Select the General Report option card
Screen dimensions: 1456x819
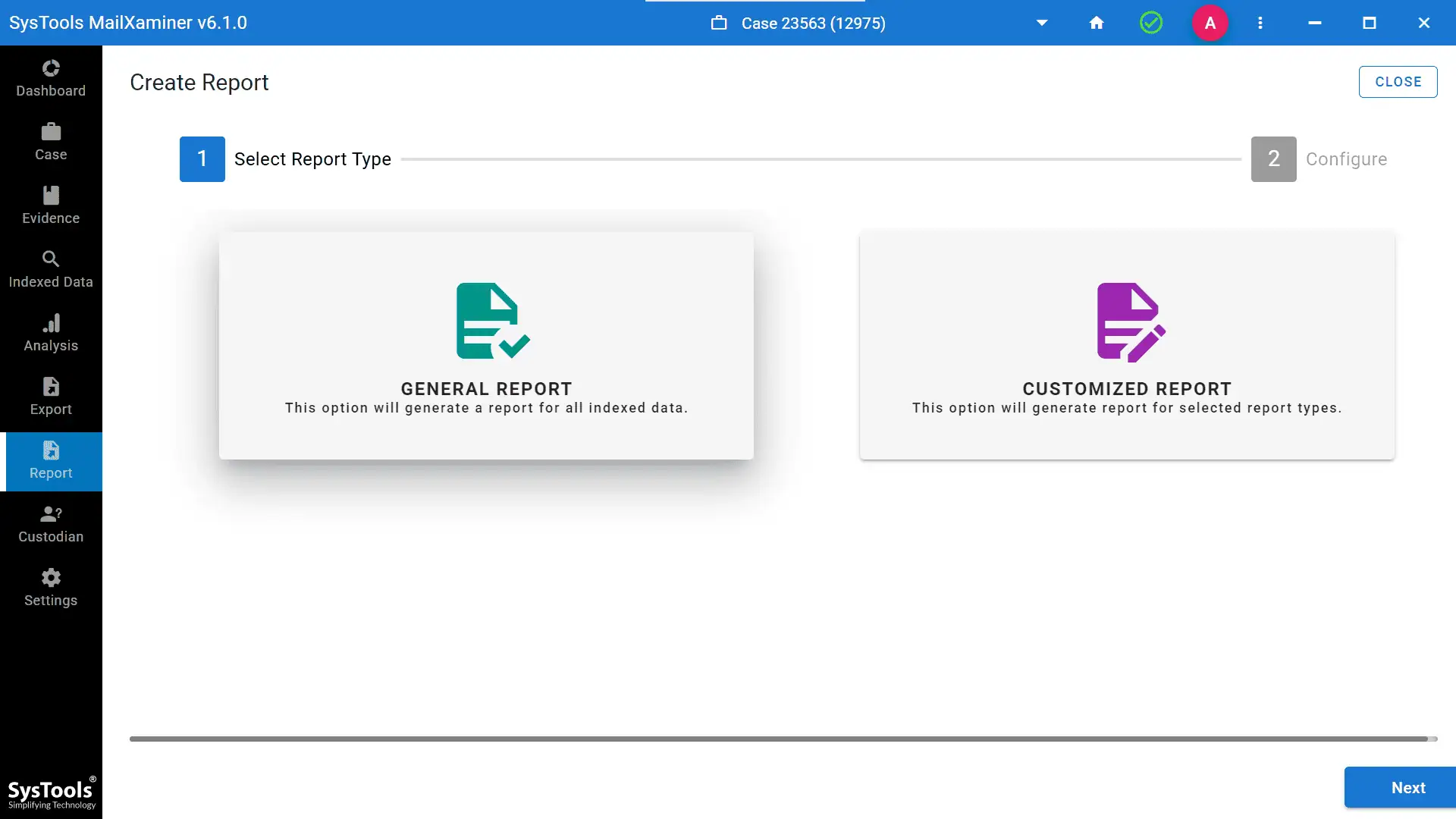point(486,345)
